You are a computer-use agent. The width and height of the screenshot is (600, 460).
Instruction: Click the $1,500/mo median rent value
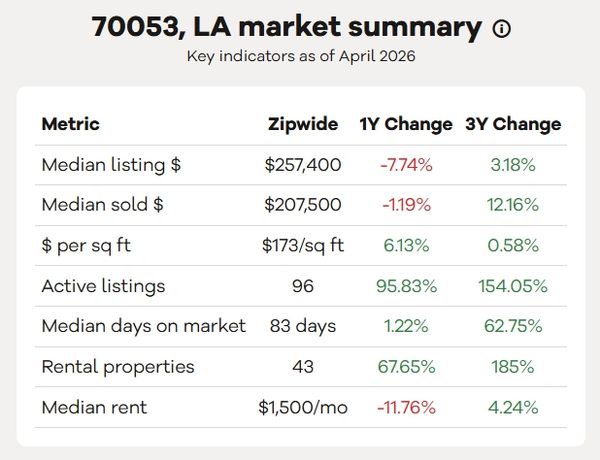pos(303,407)
